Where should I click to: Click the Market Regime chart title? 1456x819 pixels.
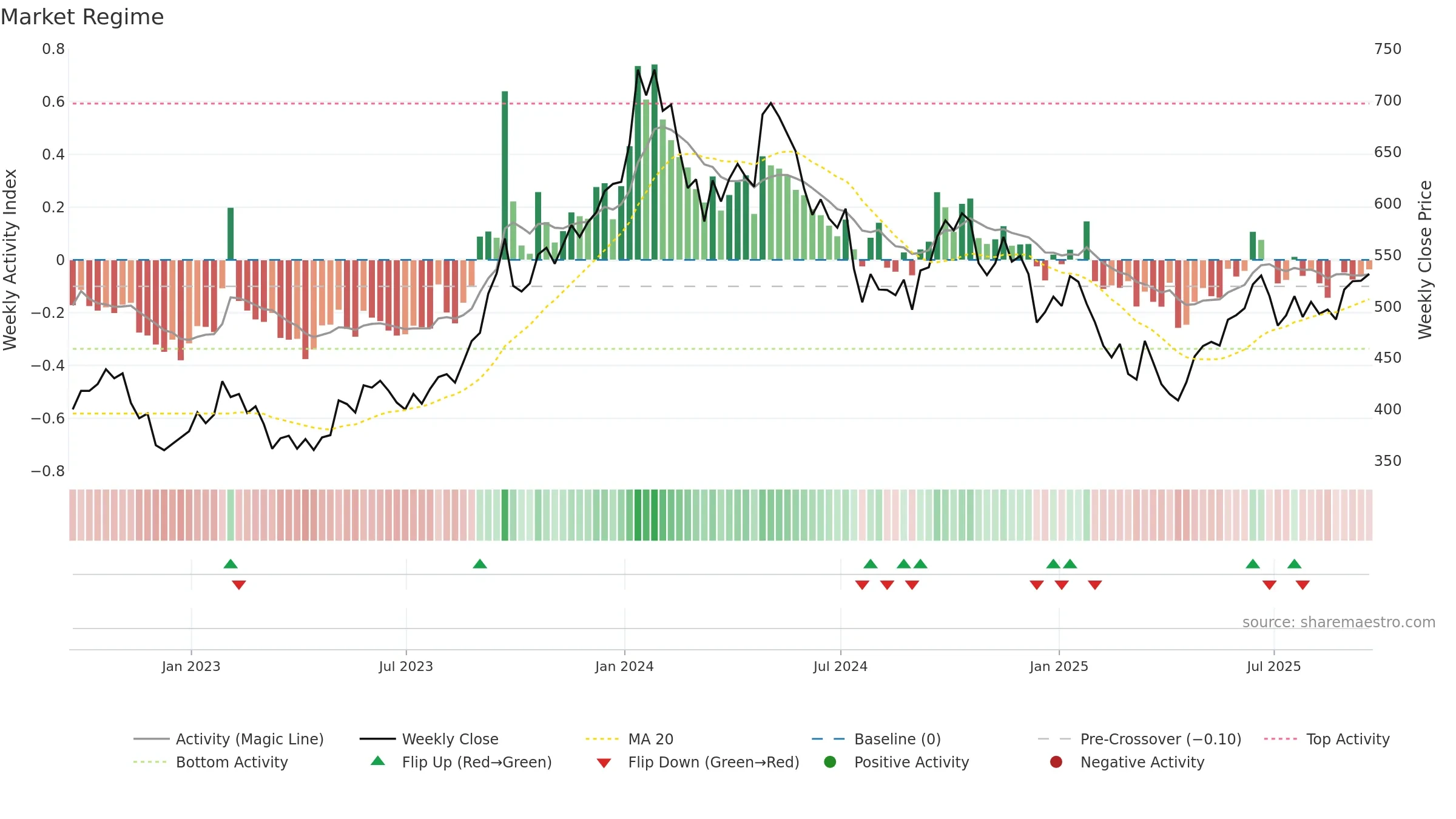pyautogui.click(x=82, y=17)
